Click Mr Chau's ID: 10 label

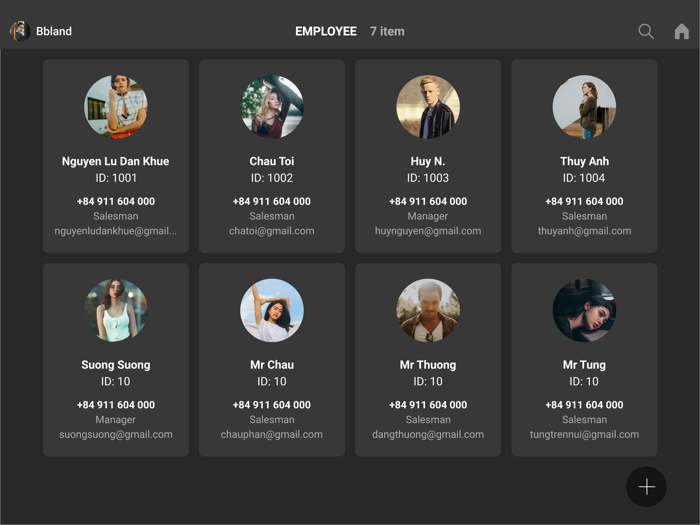[x=272, y=381]
